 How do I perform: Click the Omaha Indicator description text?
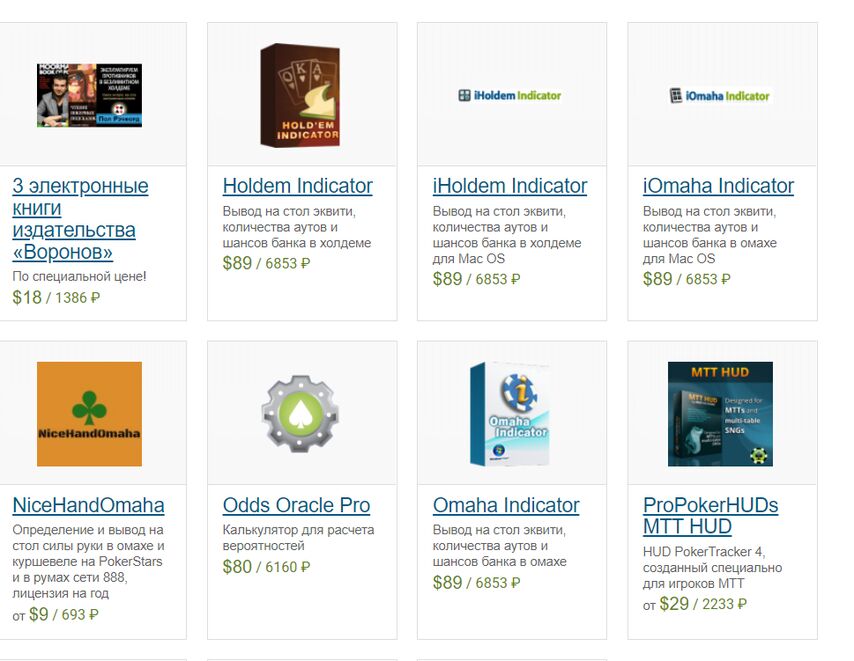tap(500, 546)
